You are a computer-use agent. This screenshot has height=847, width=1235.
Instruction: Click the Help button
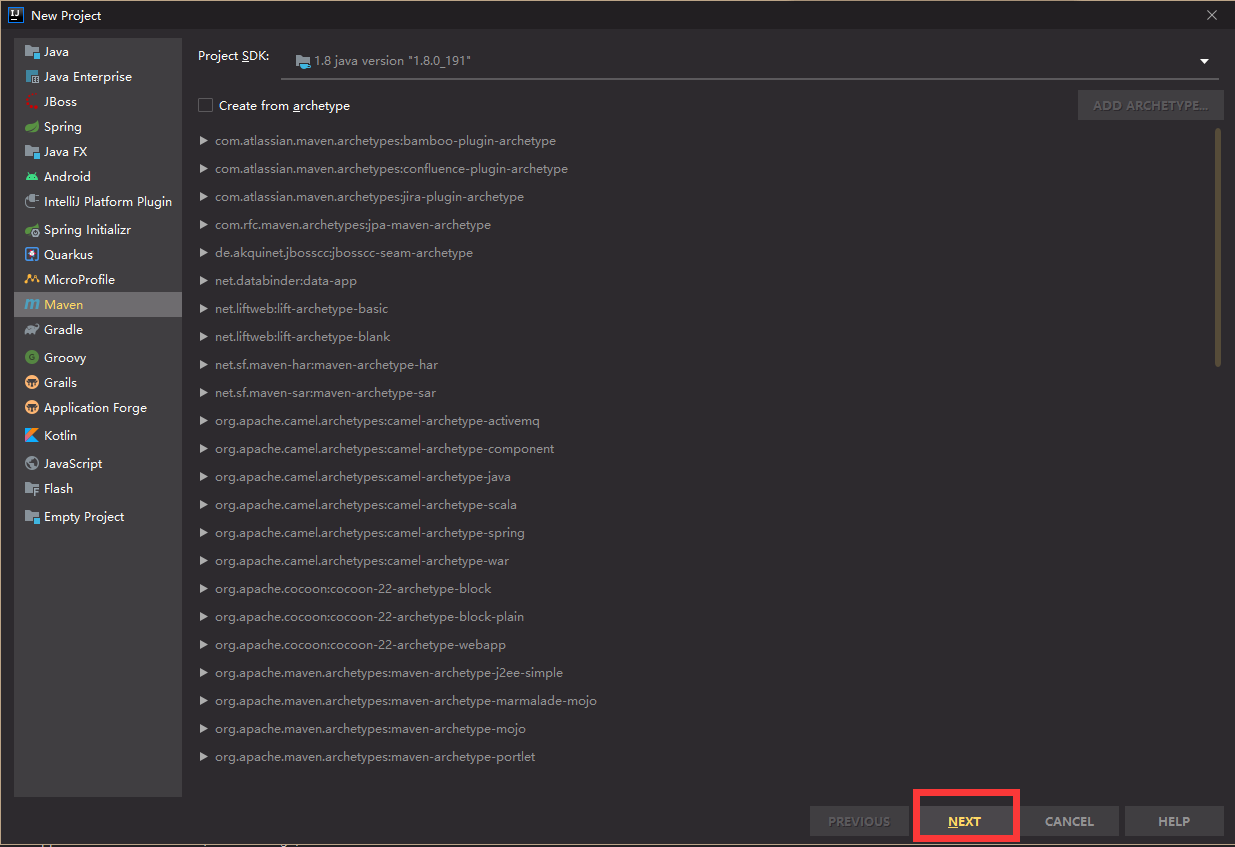click(x=1174, y=821)
